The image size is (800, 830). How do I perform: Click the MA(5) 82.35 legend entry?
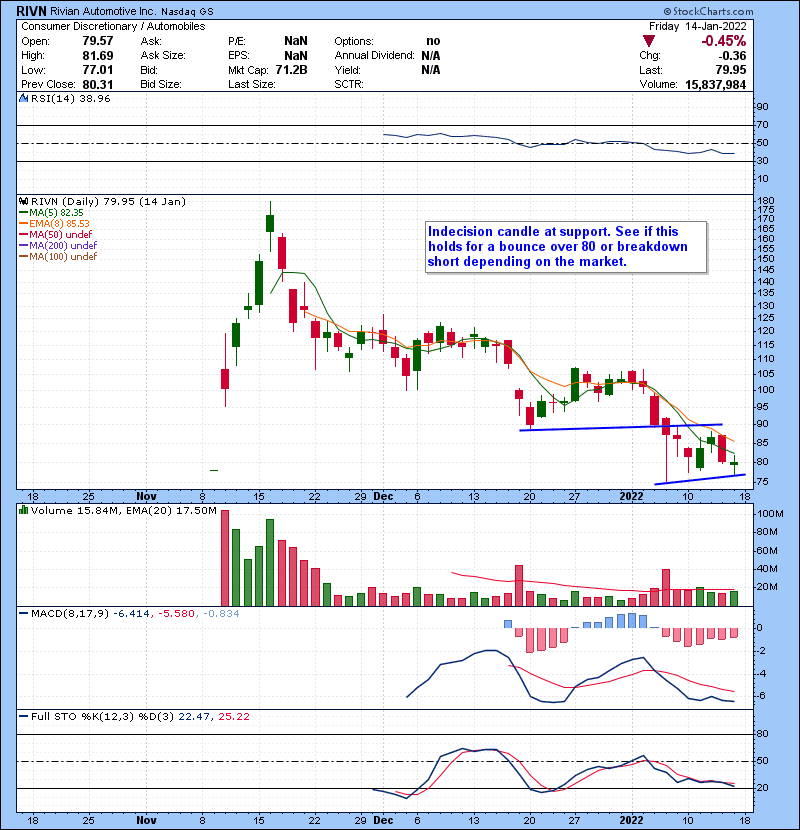click(56, 213)
